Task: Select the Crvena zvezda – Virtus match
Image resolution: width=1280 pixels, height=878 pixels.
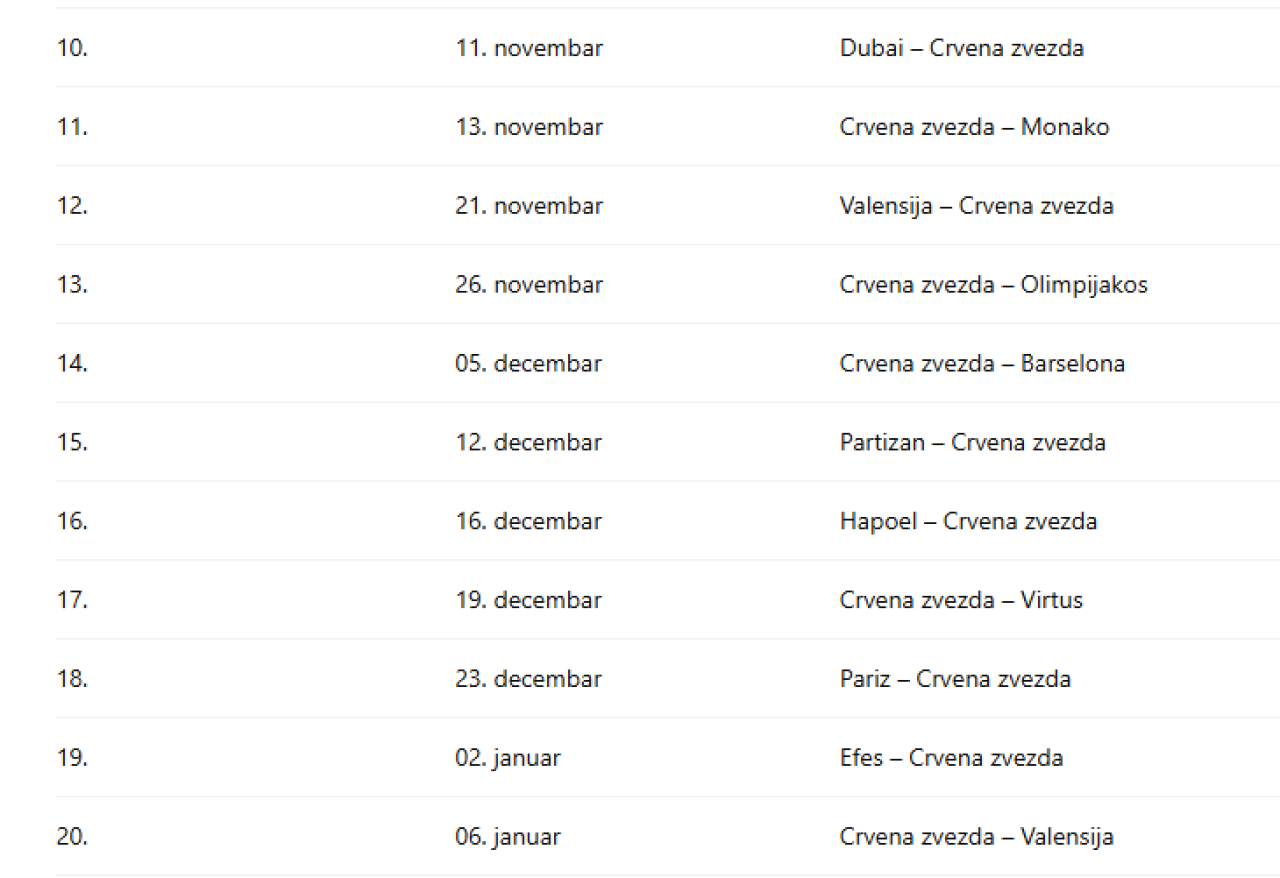Action: [x=961, y=601]
